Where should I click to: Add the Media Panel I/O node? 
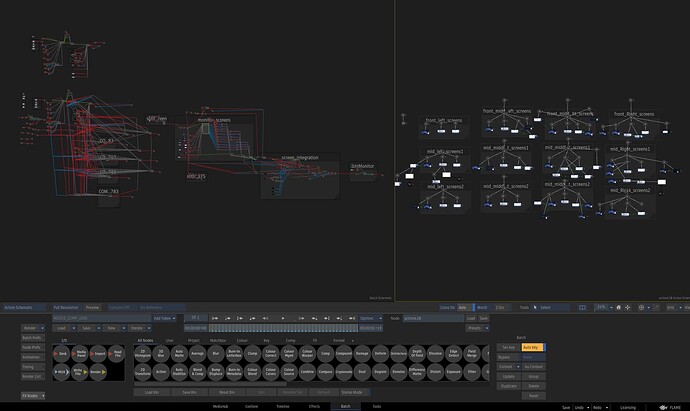point(80,353)
